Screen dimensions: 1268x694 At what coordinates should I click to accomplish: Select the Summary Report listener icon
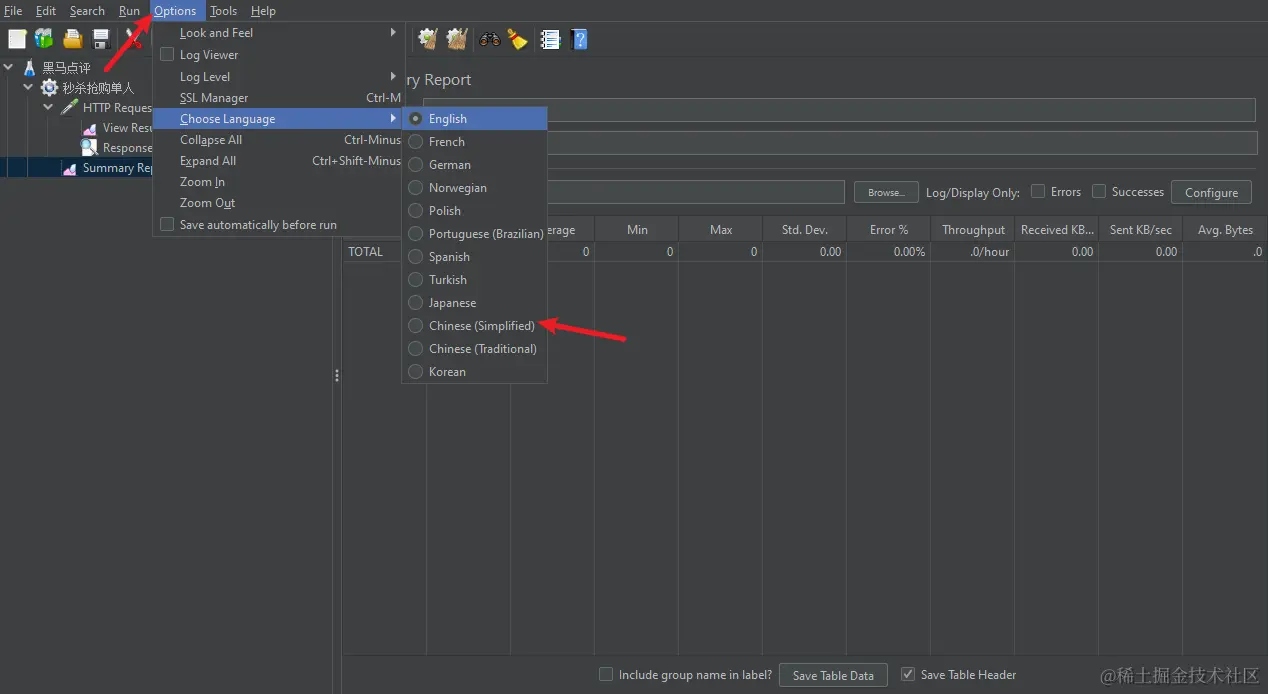coord(69,168)
